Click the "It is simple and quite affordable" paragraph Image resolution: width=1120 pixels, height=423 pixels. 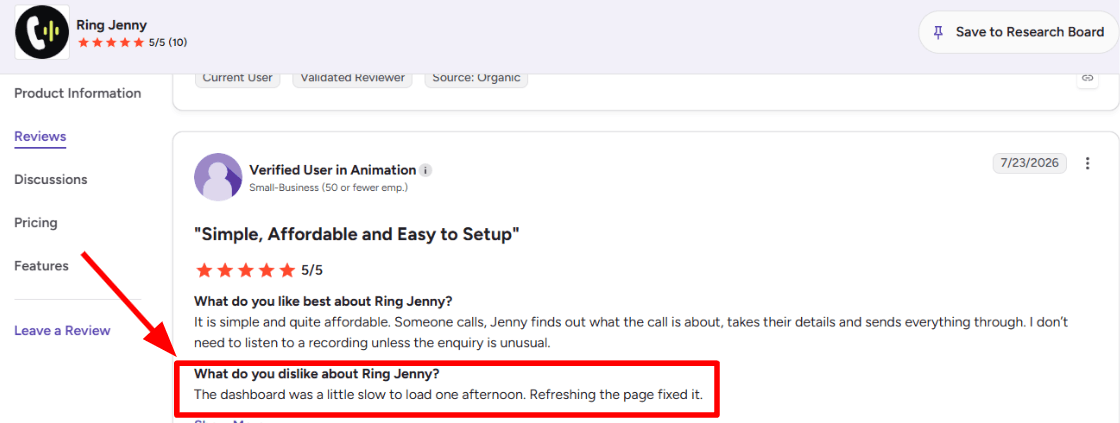(631, 333)
